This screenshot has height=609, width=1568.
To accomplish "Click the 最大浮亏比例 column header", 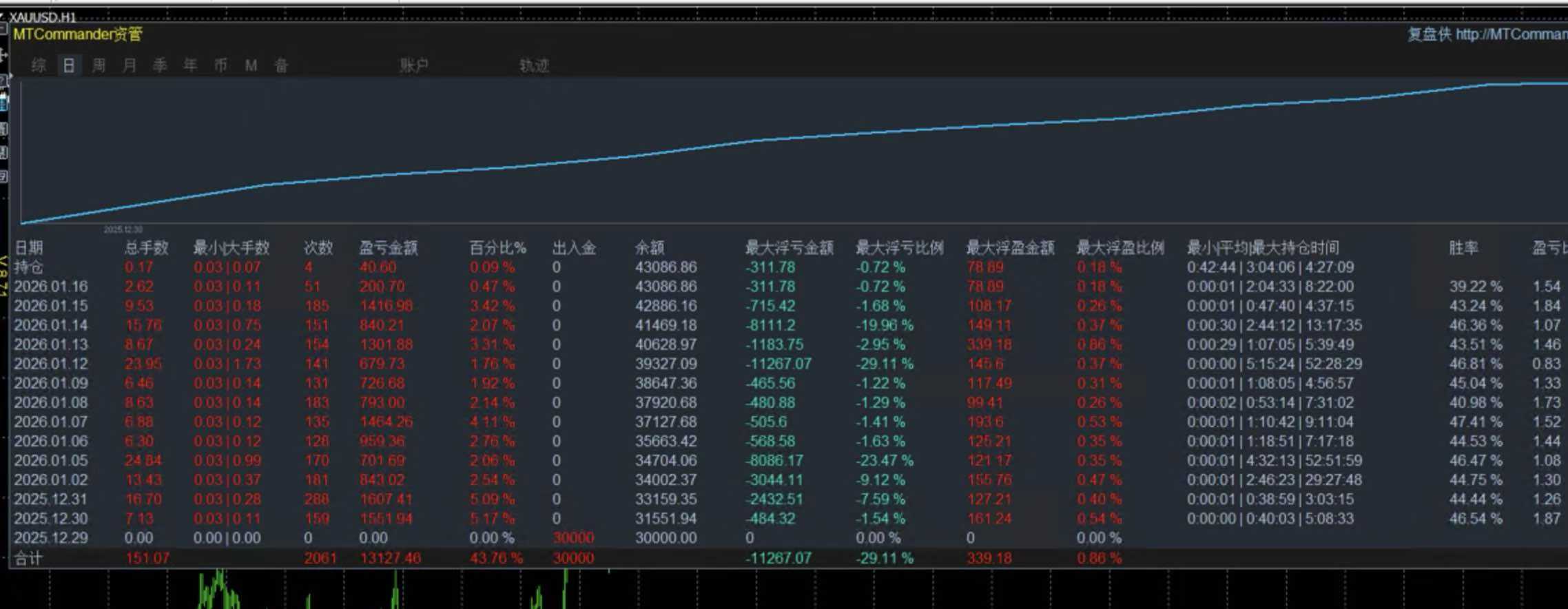I will tap(900, 248).
